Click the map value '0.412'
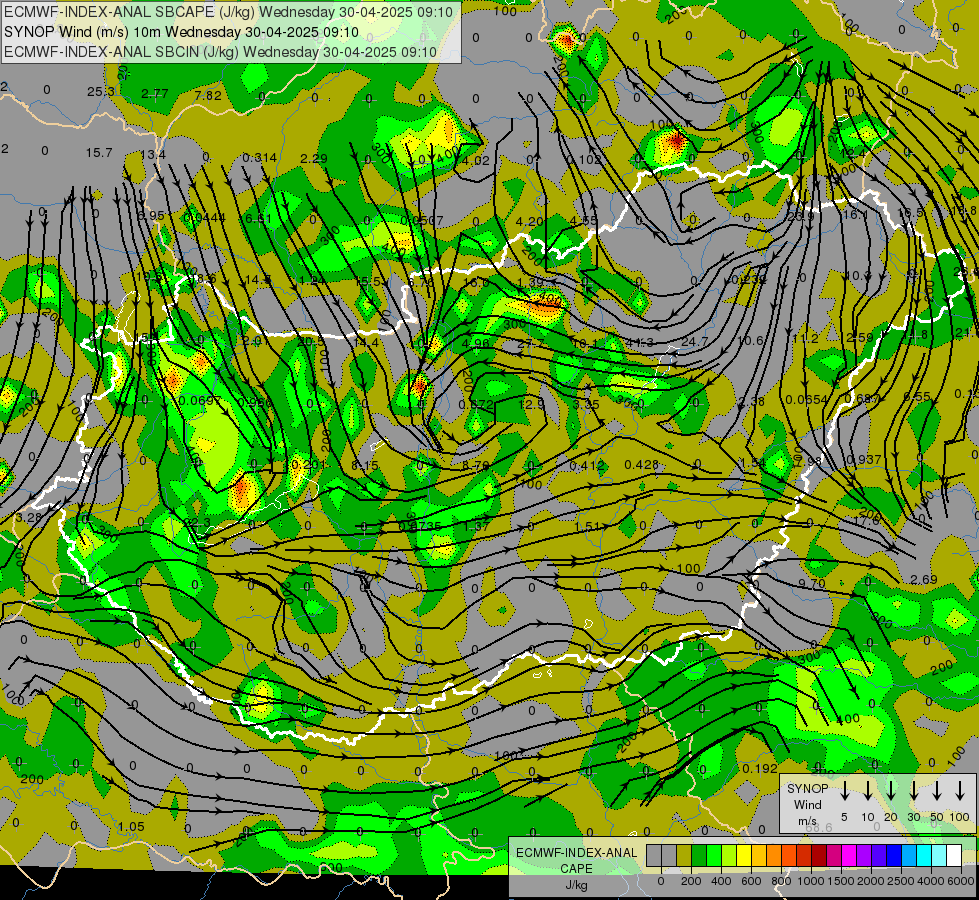Screen dimensions: 979x900 tap(587, 465)
